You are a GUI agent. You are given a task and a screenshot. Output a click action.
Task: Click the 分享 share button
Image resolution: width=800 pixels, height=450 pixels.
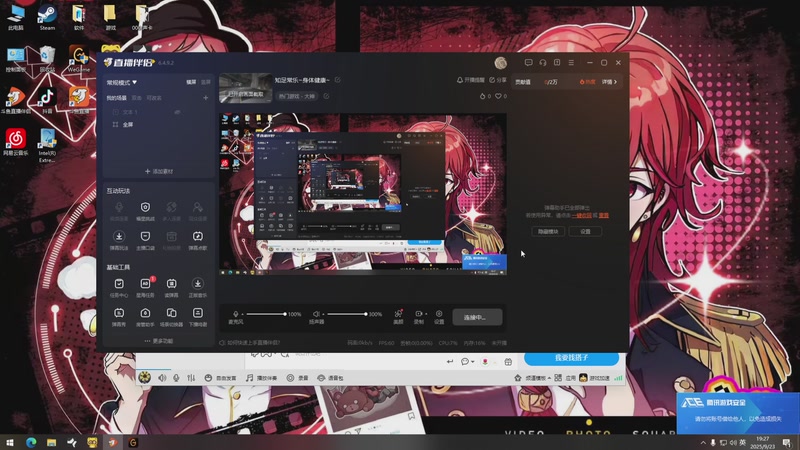498,80
